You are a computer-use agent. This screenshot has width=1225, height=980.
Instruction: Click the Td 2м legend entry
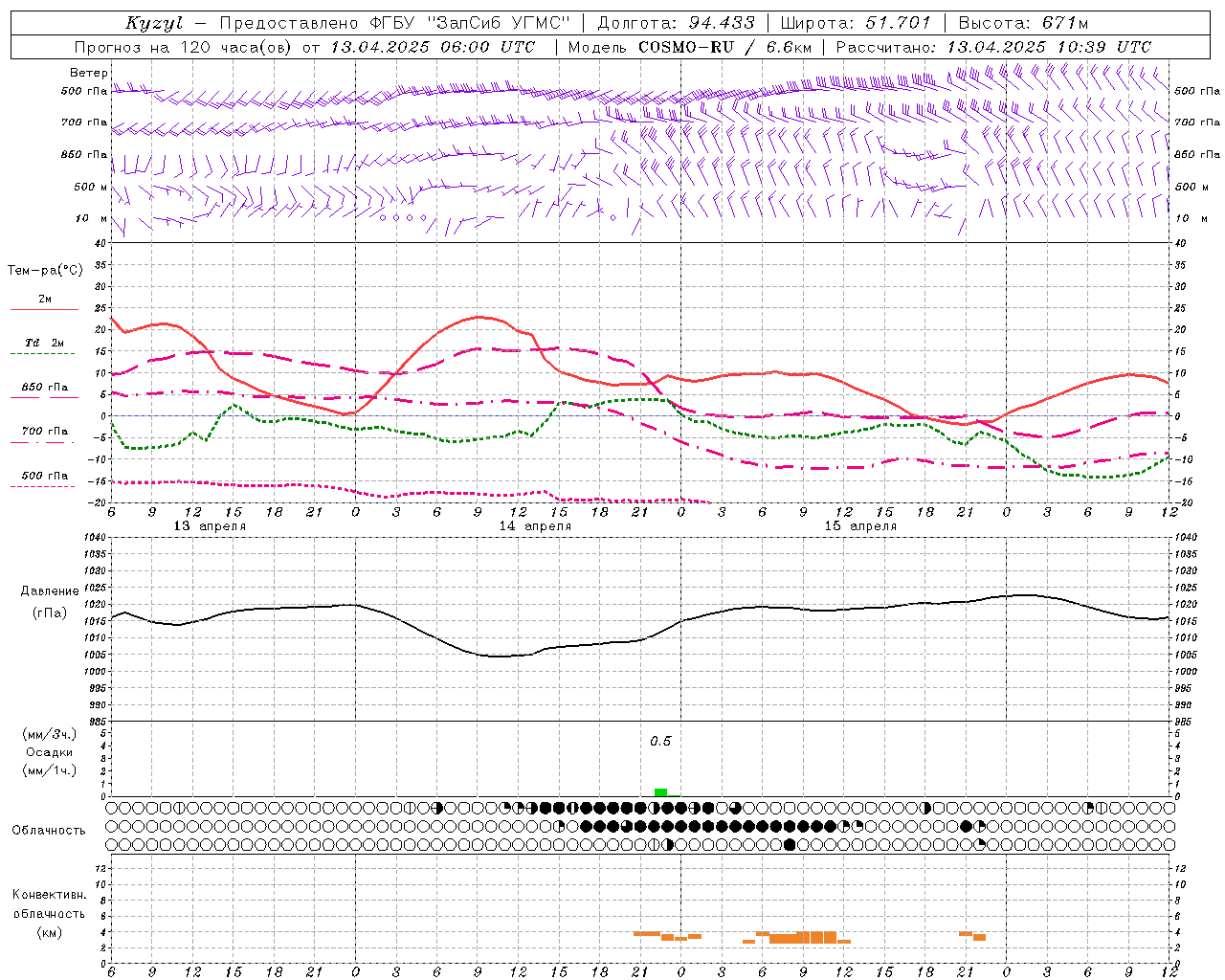[x=44, y=343]
